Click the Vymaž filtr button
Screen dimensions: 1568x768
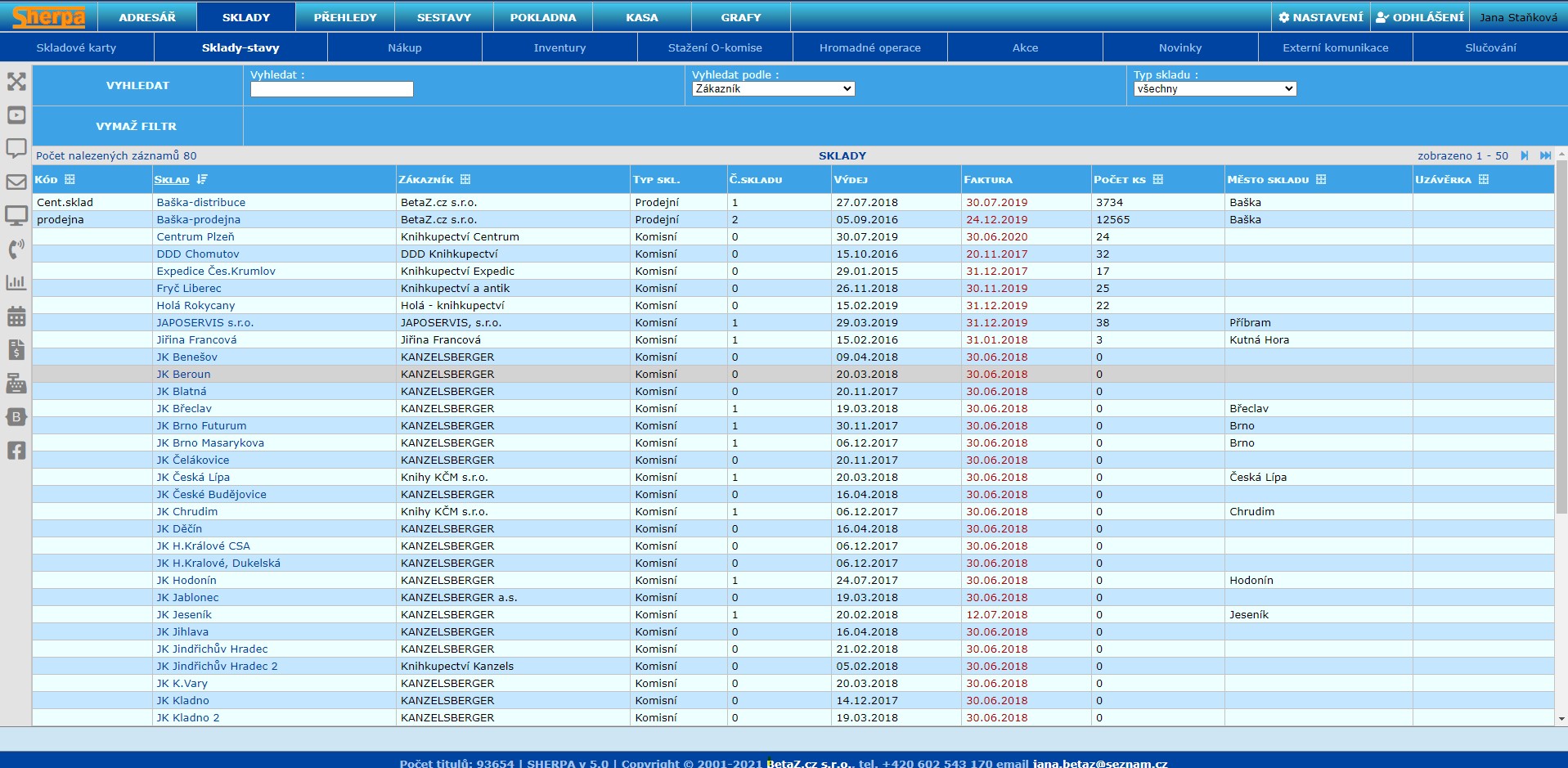click(137, 126)
